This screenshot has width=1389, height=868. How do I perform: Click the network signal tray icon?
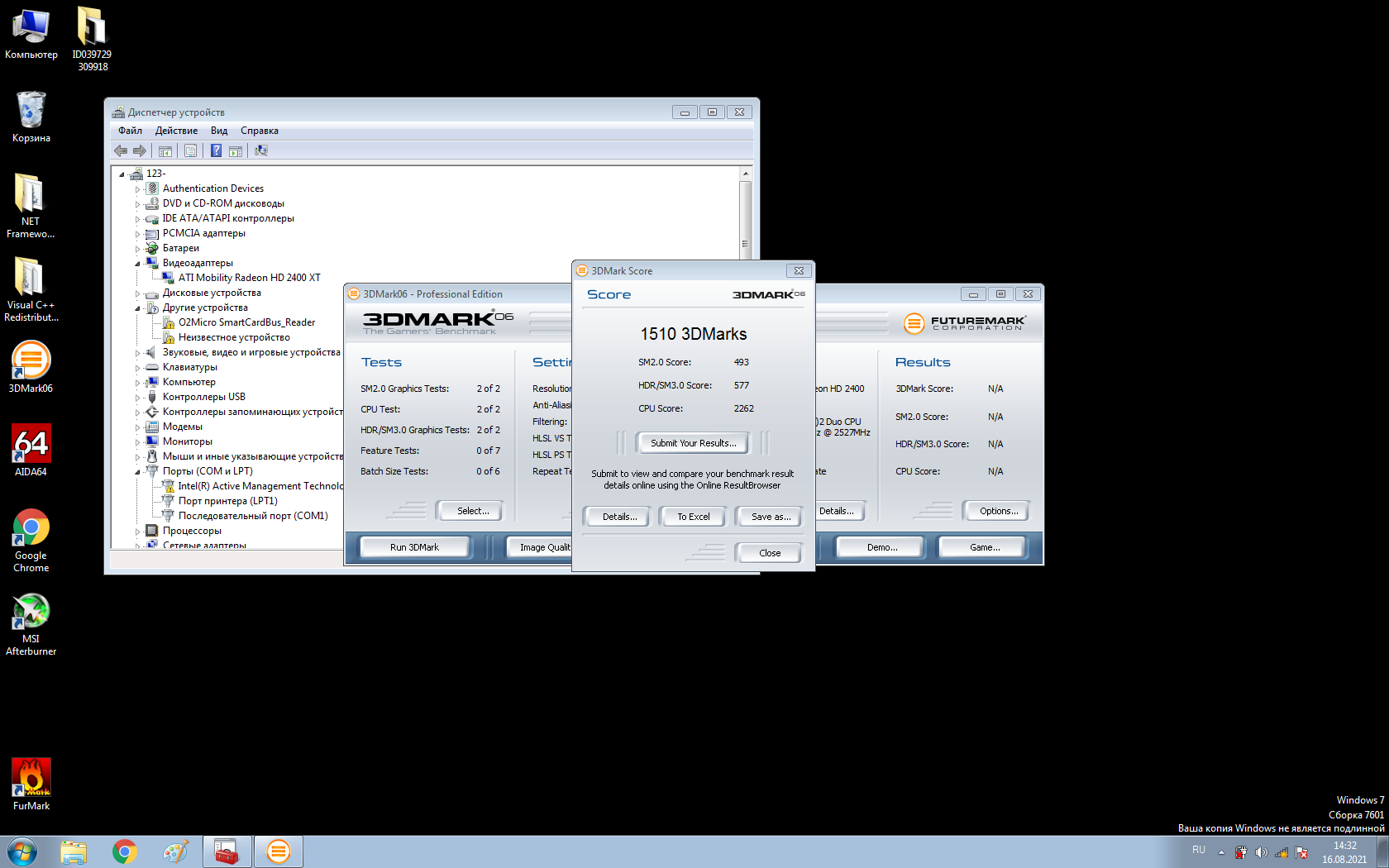[1282, 852]
